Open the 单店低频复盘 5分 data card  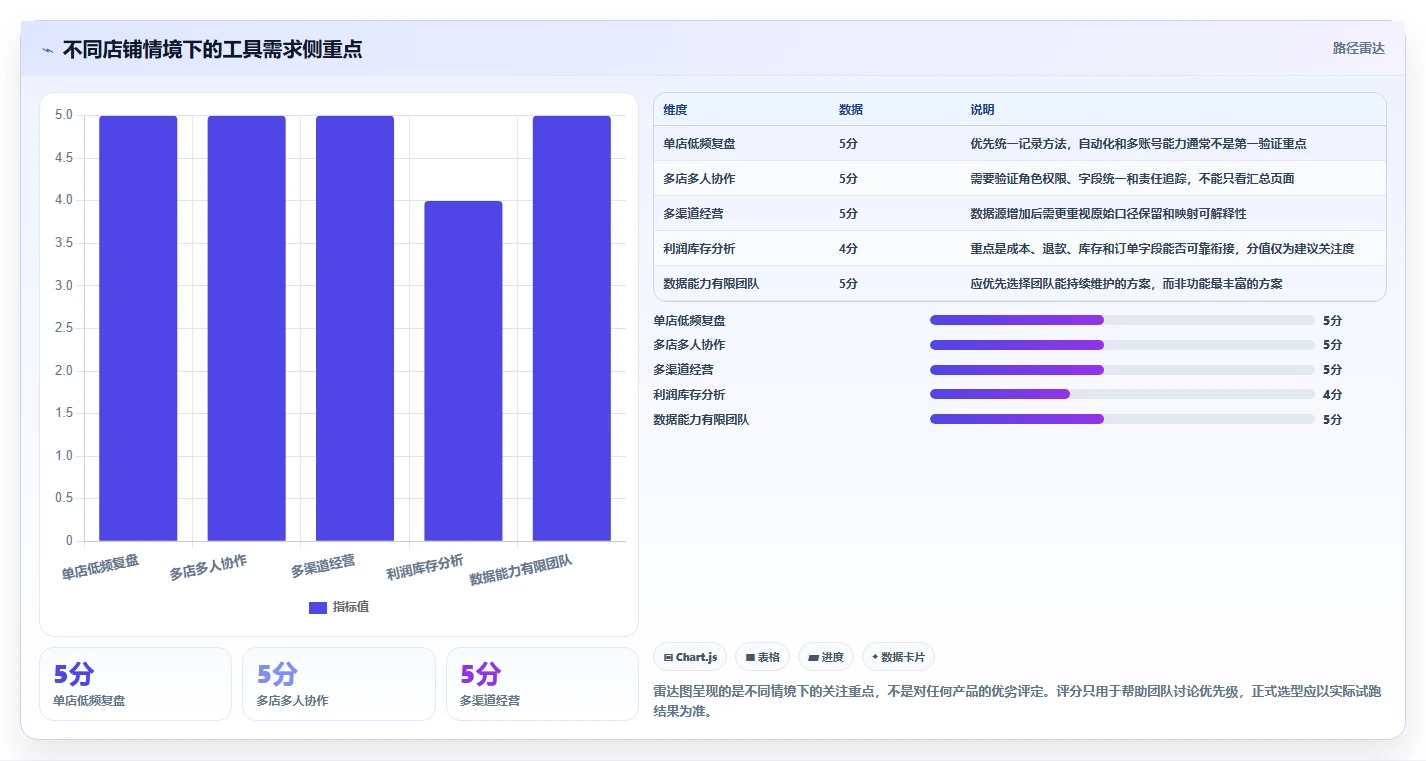135,684
